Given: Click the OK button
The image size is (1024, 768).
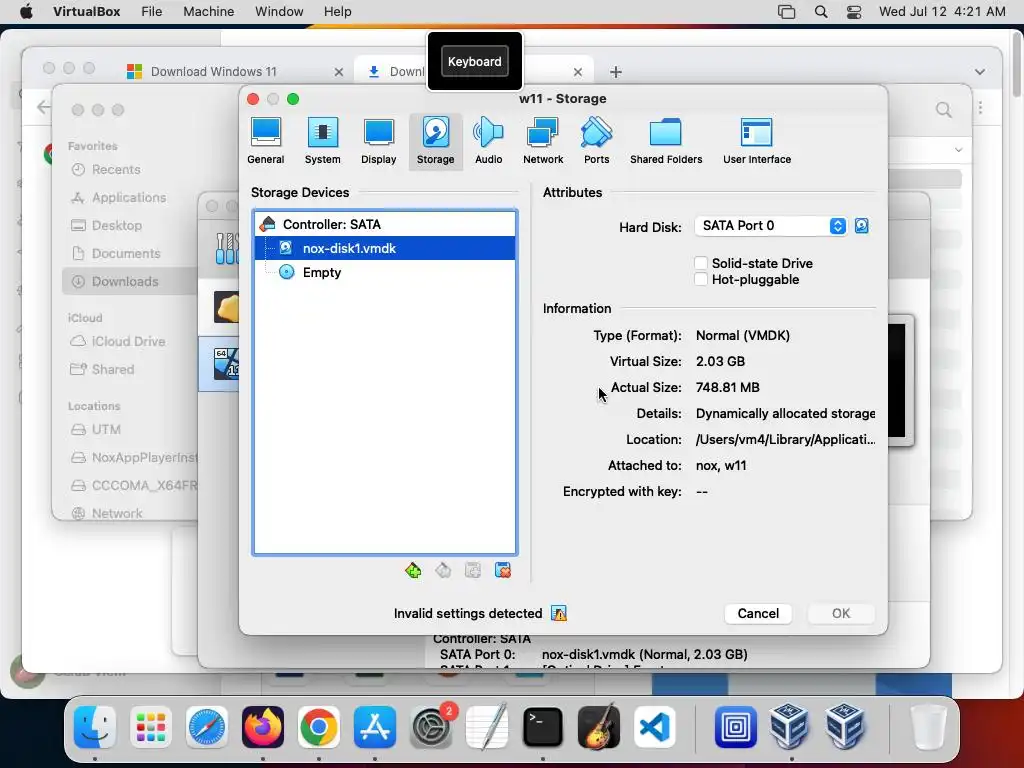Looking at the screenshot, I should click(x=841, y=613).
